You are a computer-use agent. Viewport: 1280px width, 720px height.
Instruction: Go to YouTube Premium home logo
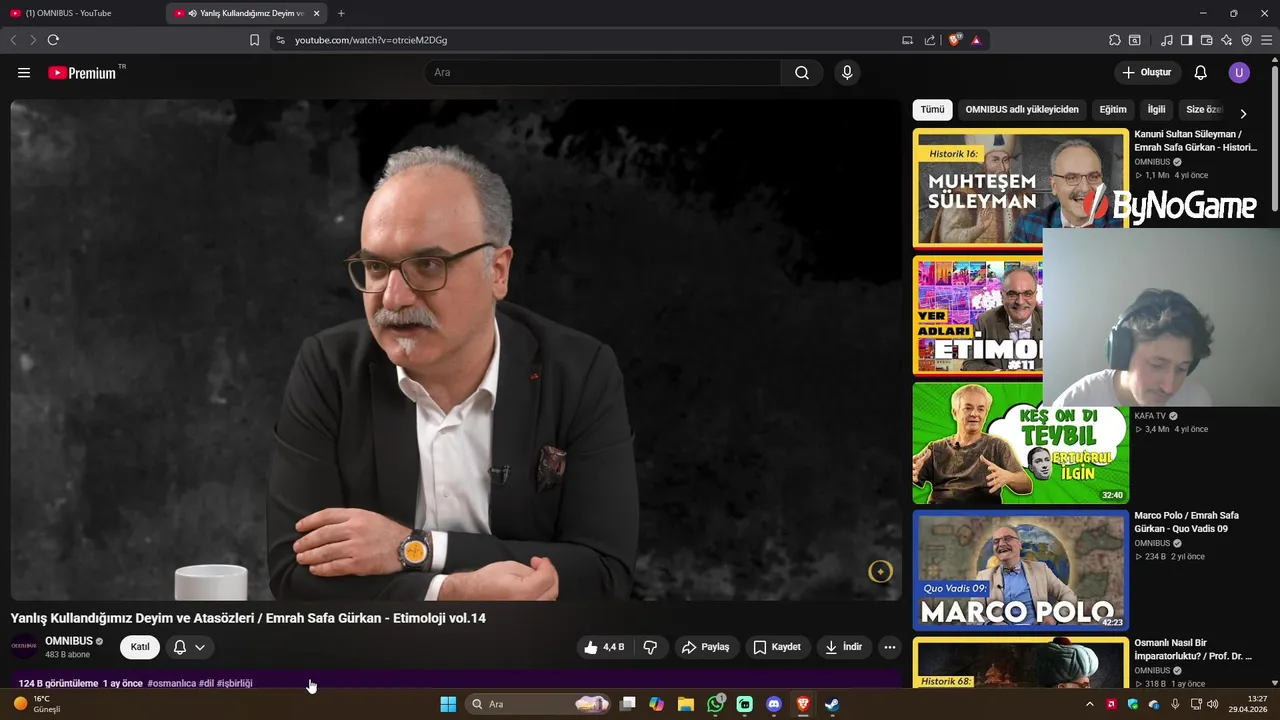(x=82, y=72)
